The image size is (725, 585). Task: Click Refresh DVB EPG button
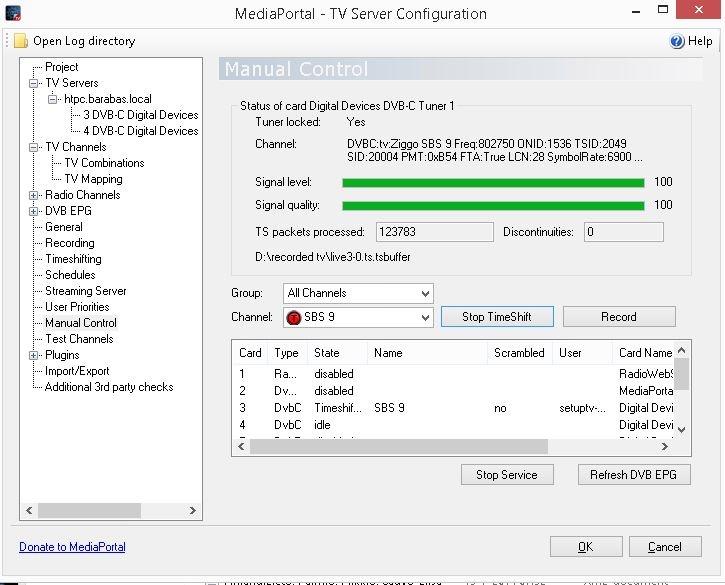point(634,475)
